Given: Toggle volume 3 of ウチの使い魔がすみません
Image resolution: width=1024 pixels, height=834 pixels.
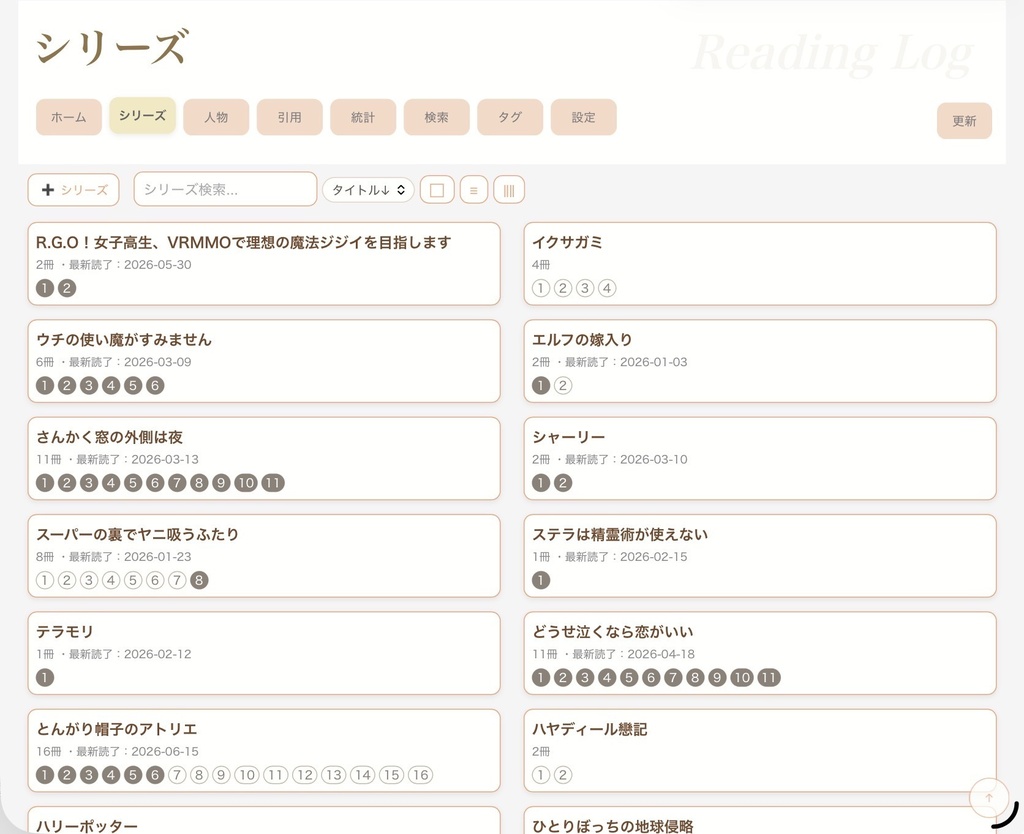Looking at the screenshot, I should click(x=89, y=385).
